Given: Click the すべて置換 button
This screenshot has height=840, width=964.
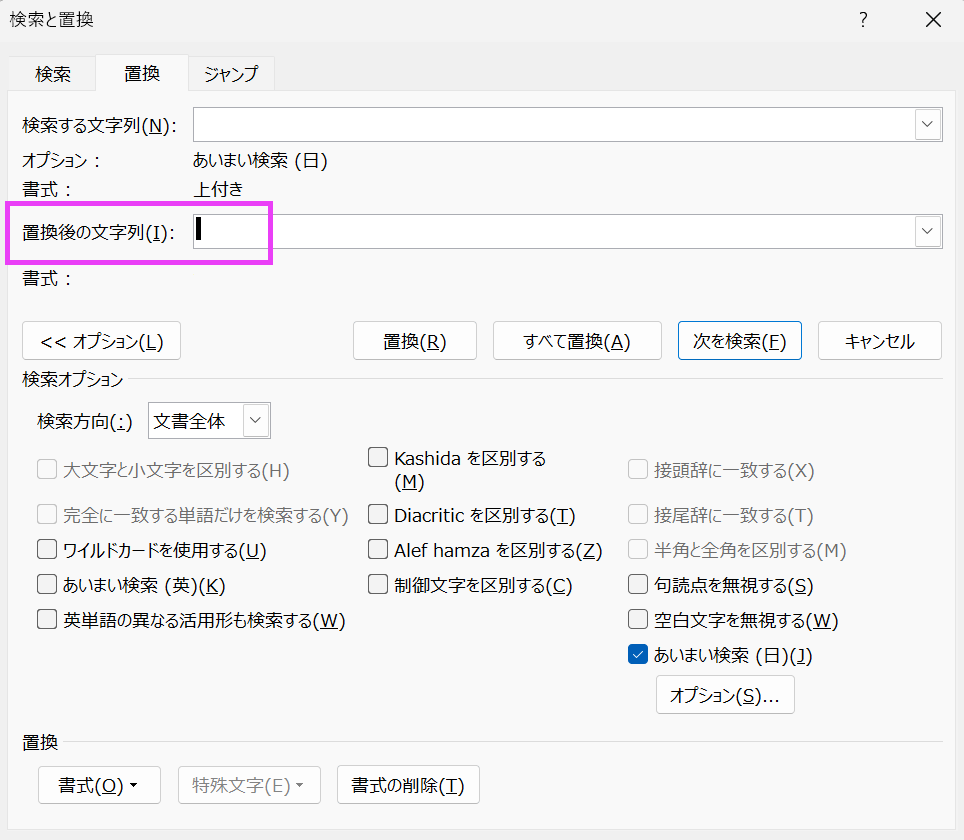Looking at the screenshot, I should (577, 341).
